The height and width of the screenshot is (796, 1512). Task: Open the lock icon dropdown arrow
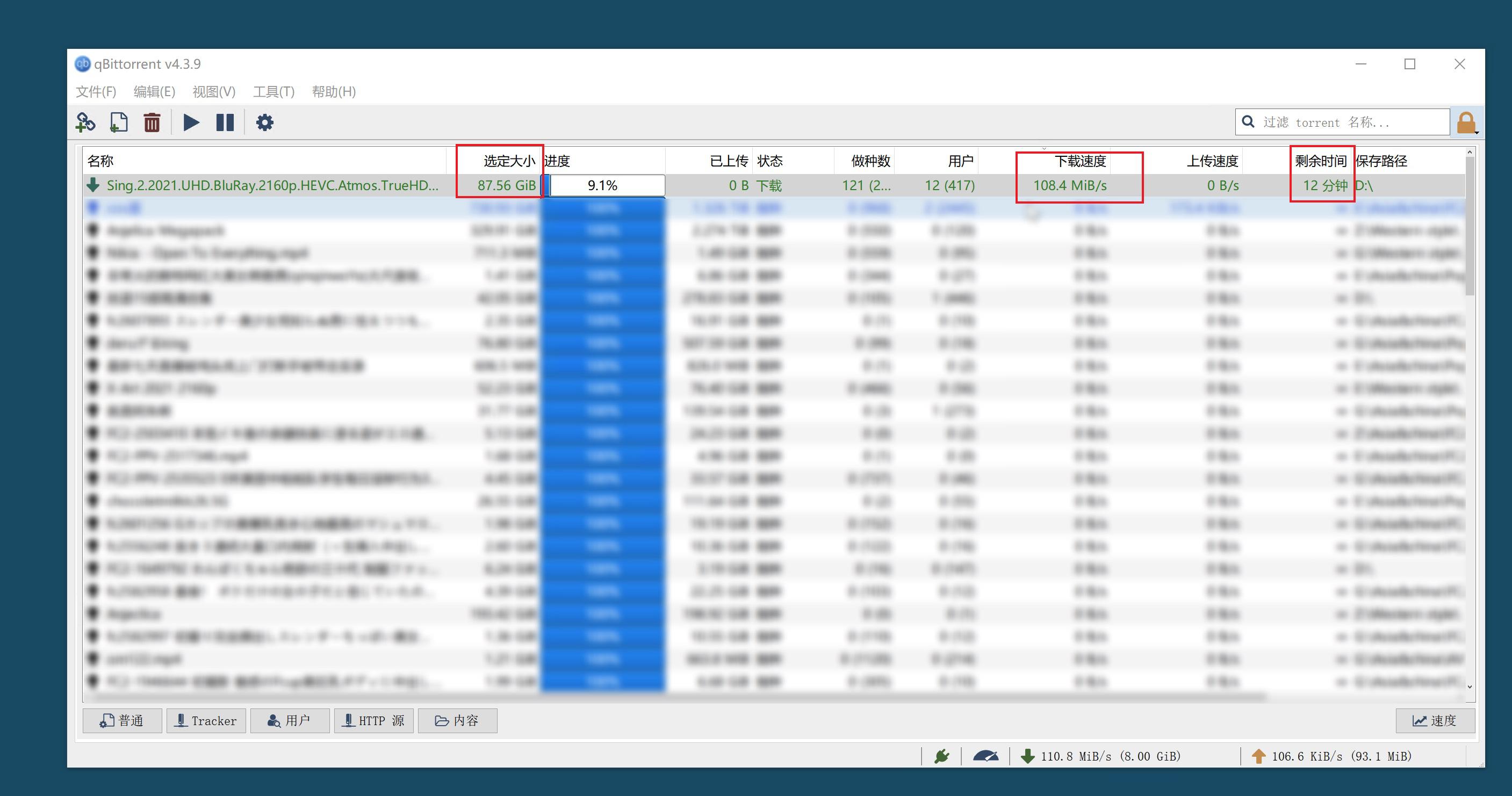tap(1476, 133)
